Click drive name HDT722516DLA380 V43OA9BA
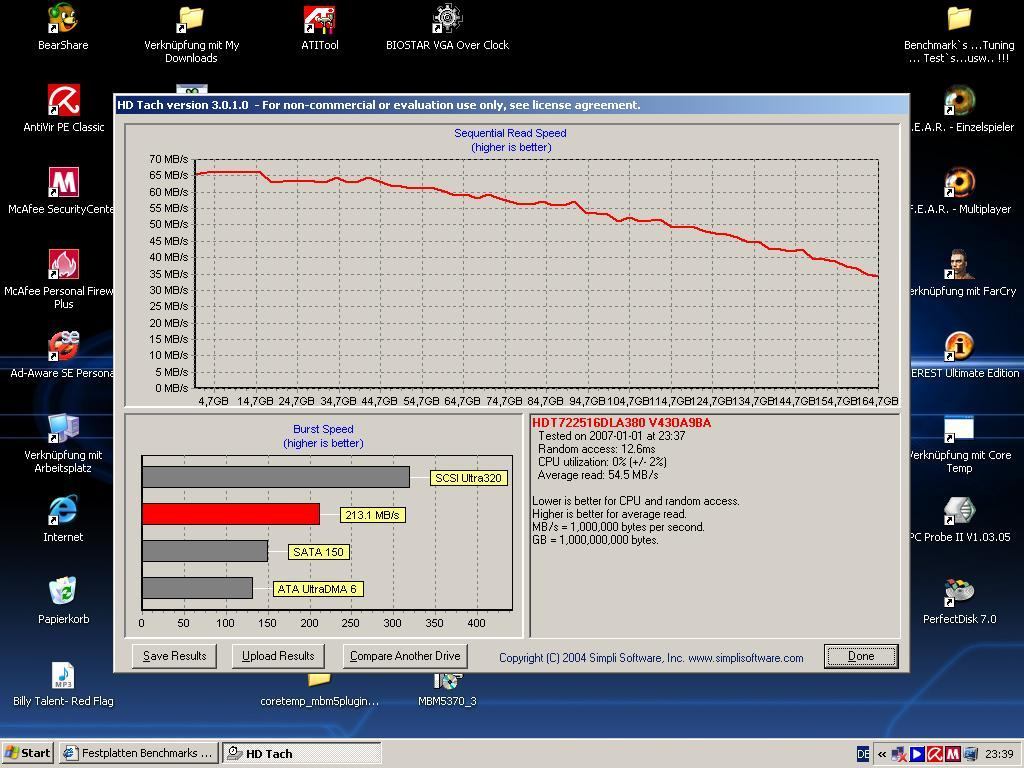 tap(621, 423)
